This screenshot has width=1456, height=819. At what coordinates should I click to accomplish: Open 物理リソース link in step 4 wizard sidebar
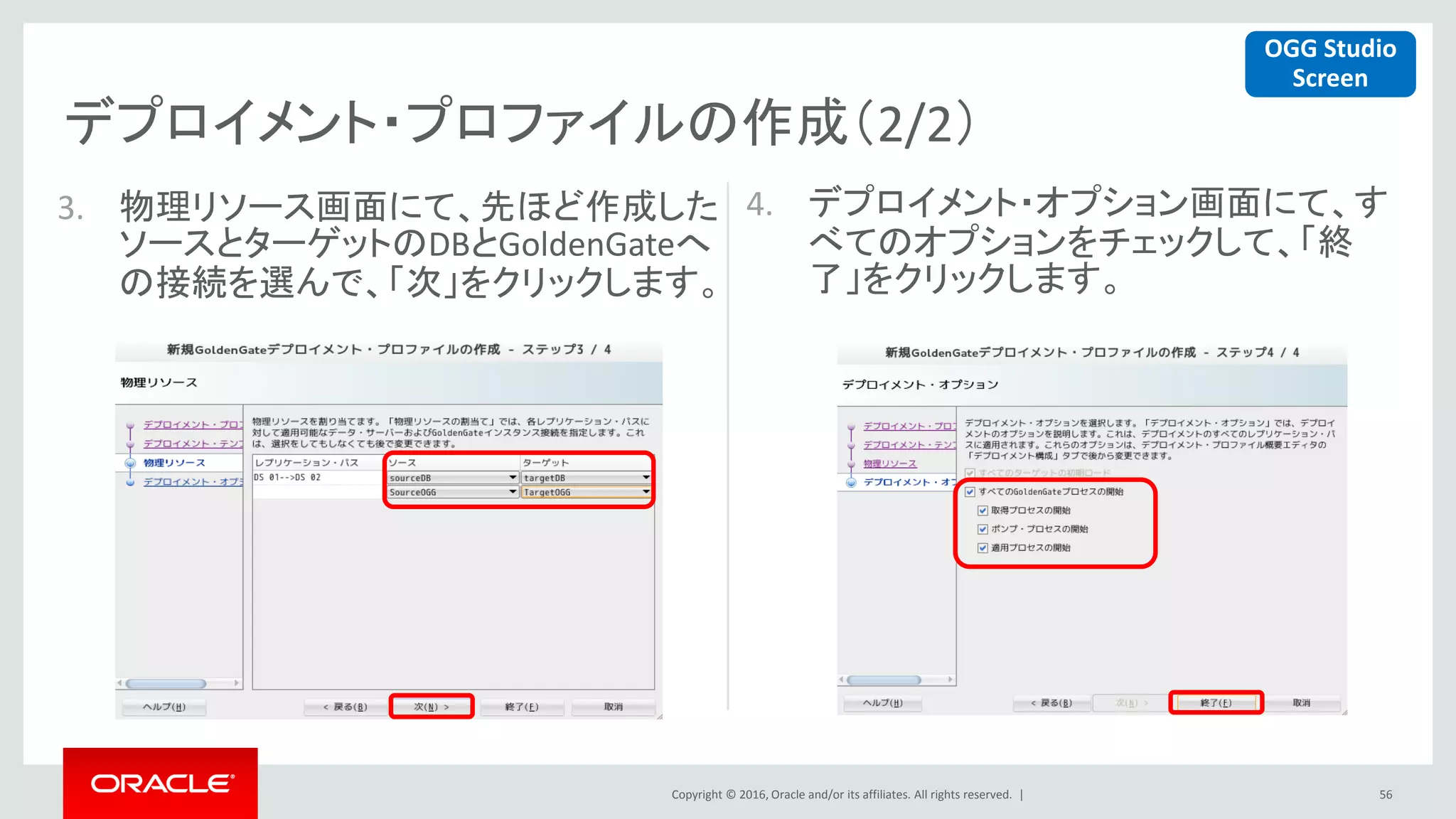tap(890, 464)
